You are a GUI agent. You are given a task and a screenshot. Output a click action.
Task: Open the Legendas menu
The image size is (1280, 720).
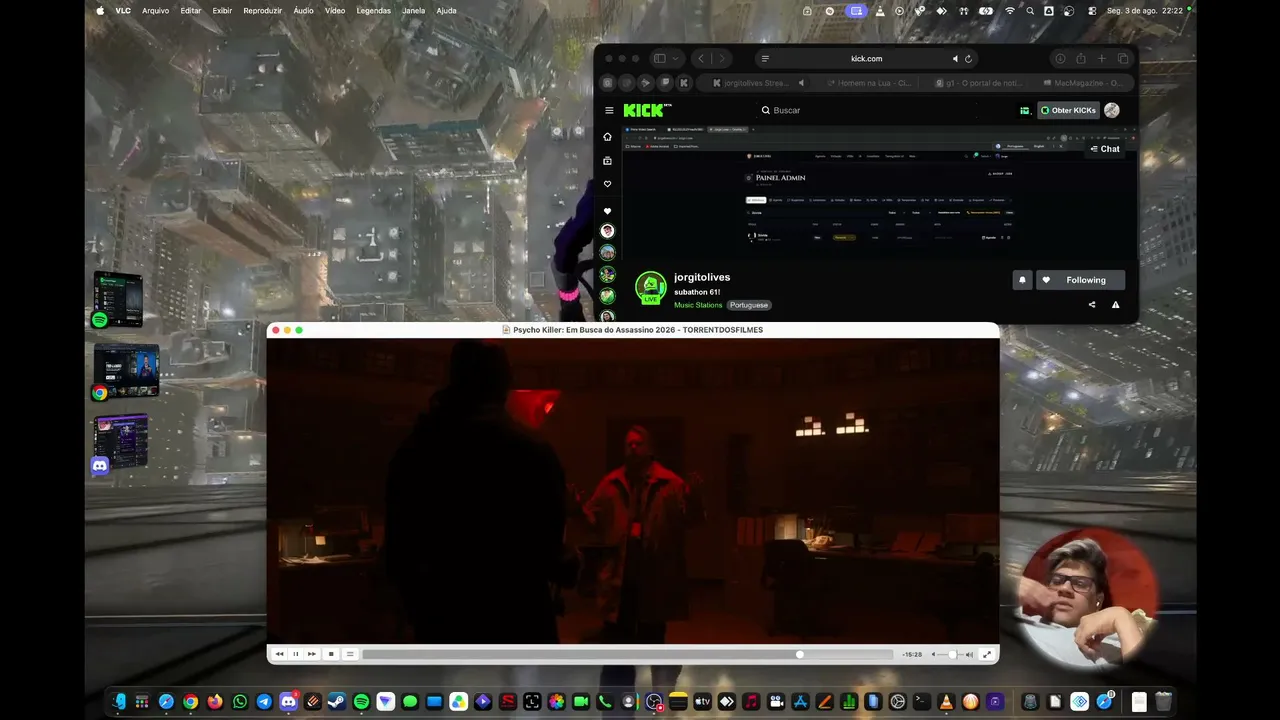(374, 11)
